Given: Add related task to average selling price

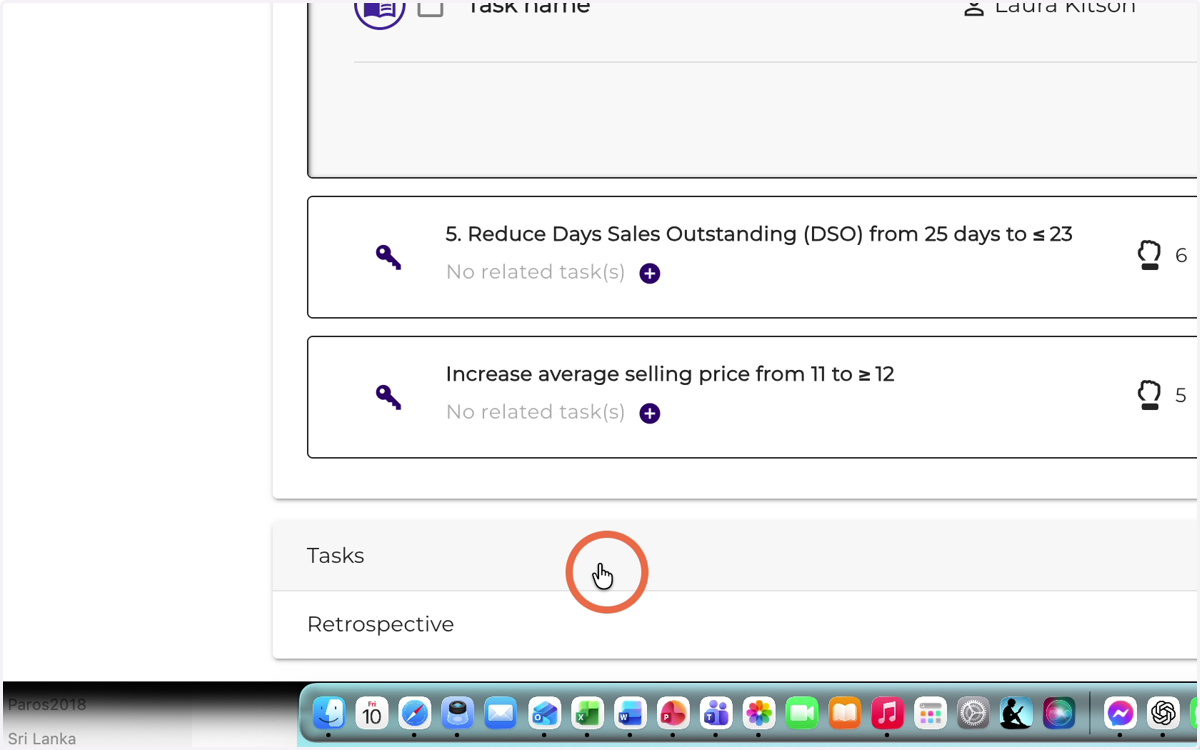Looking at the screenshot, I should [x=650, y=413].
